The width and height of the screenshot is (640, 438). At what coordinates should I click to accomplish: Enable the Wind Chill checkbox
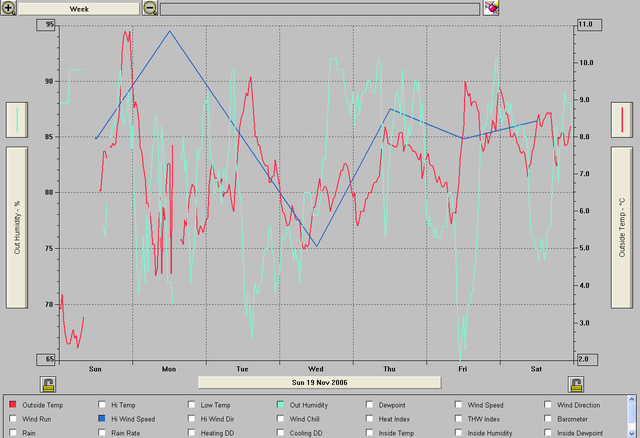[281, 419]
